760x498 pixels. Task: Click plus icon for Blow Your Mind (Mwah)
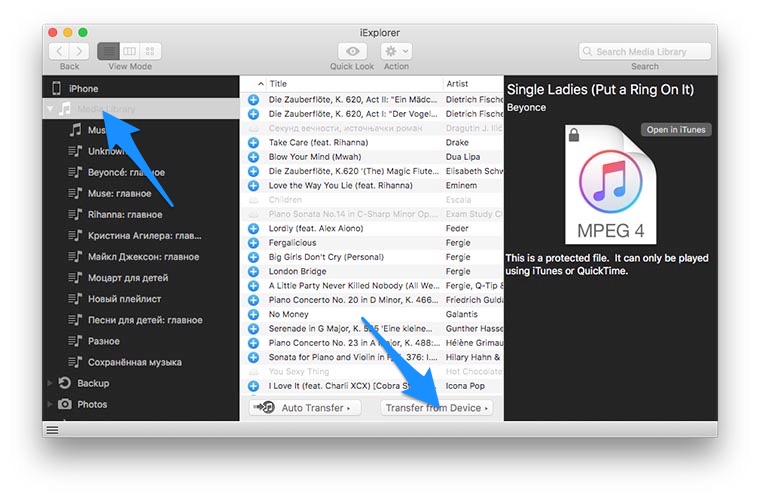coord(253,157)
